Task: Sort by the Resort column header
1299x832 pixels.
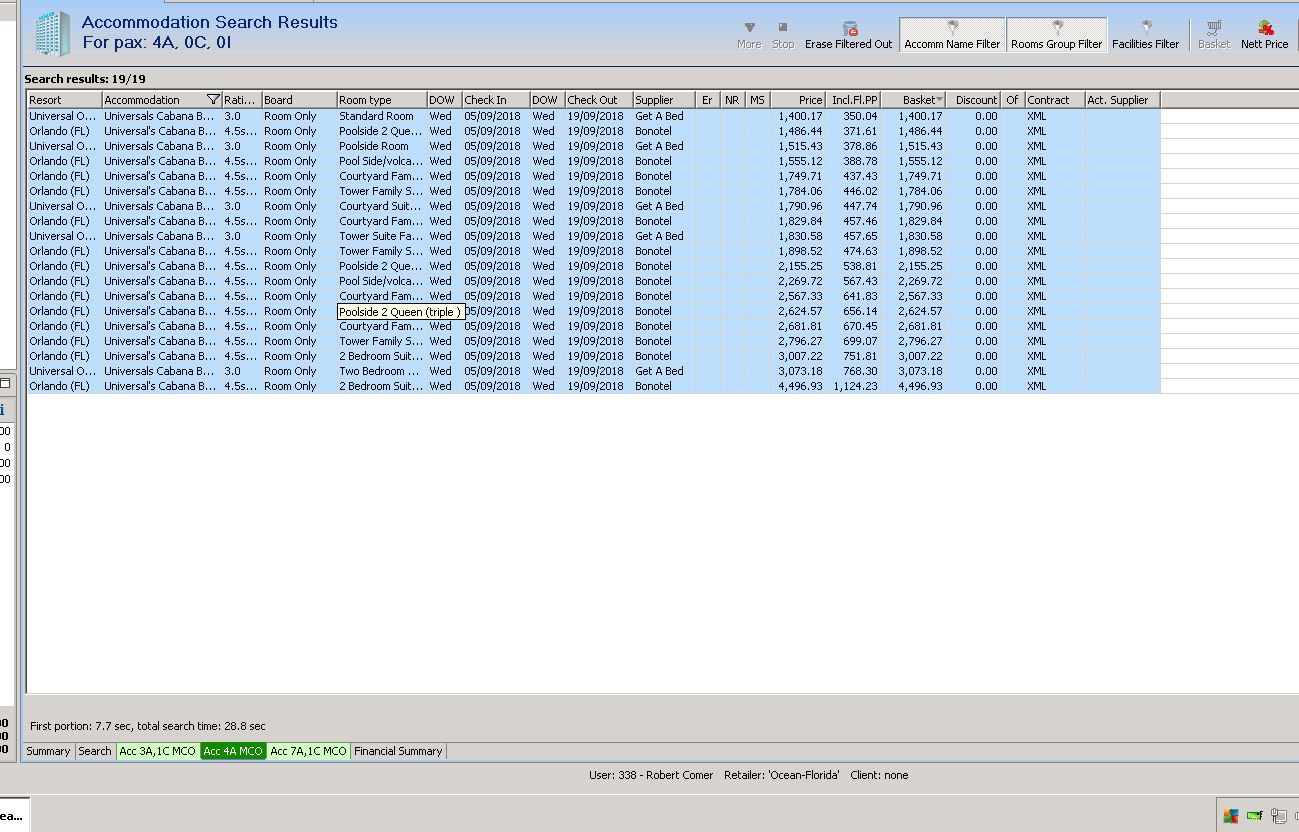Action: click(x=64, y=100)
